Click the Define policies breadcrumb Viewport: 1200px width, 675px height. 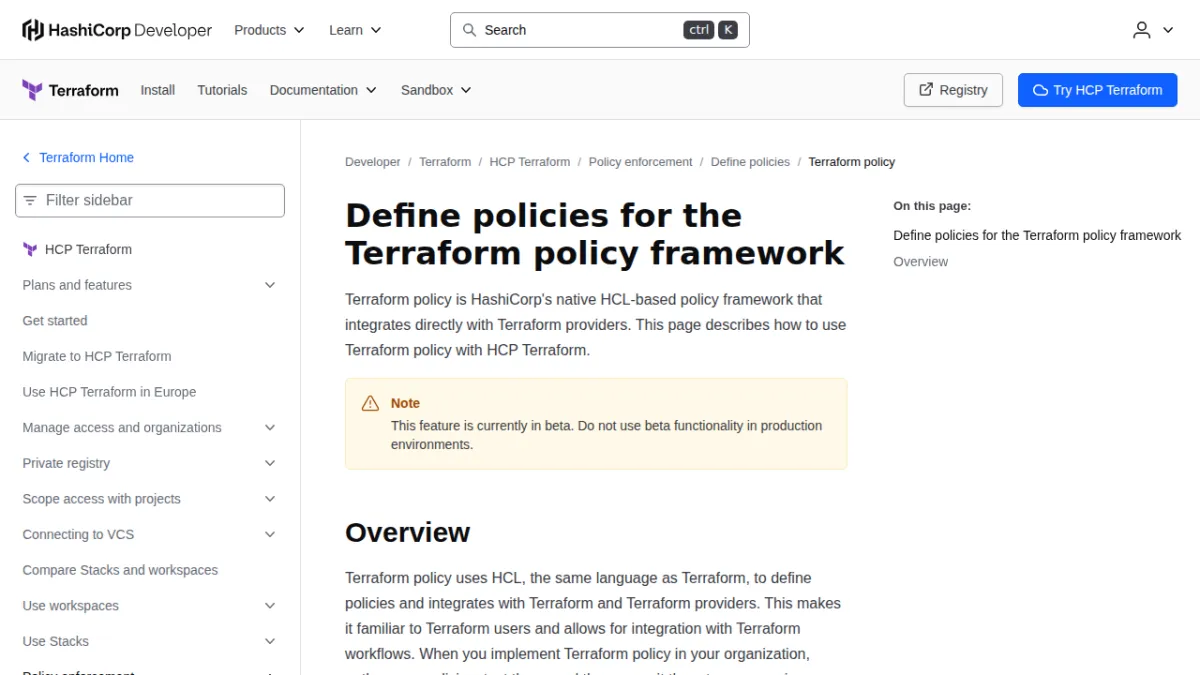coord(750,162)
